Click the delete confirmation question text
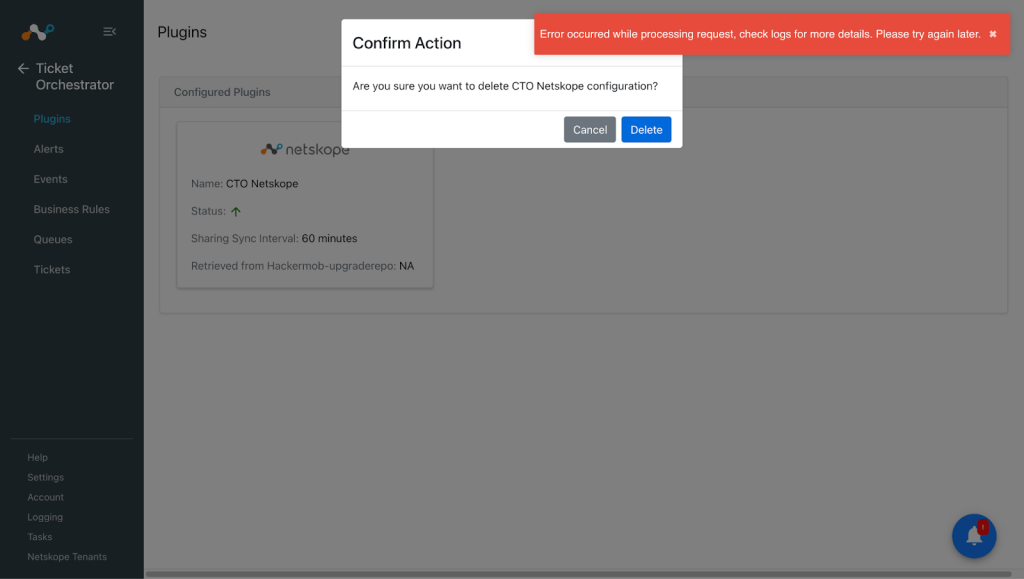 pyautogui.click(x=505, y=86)
